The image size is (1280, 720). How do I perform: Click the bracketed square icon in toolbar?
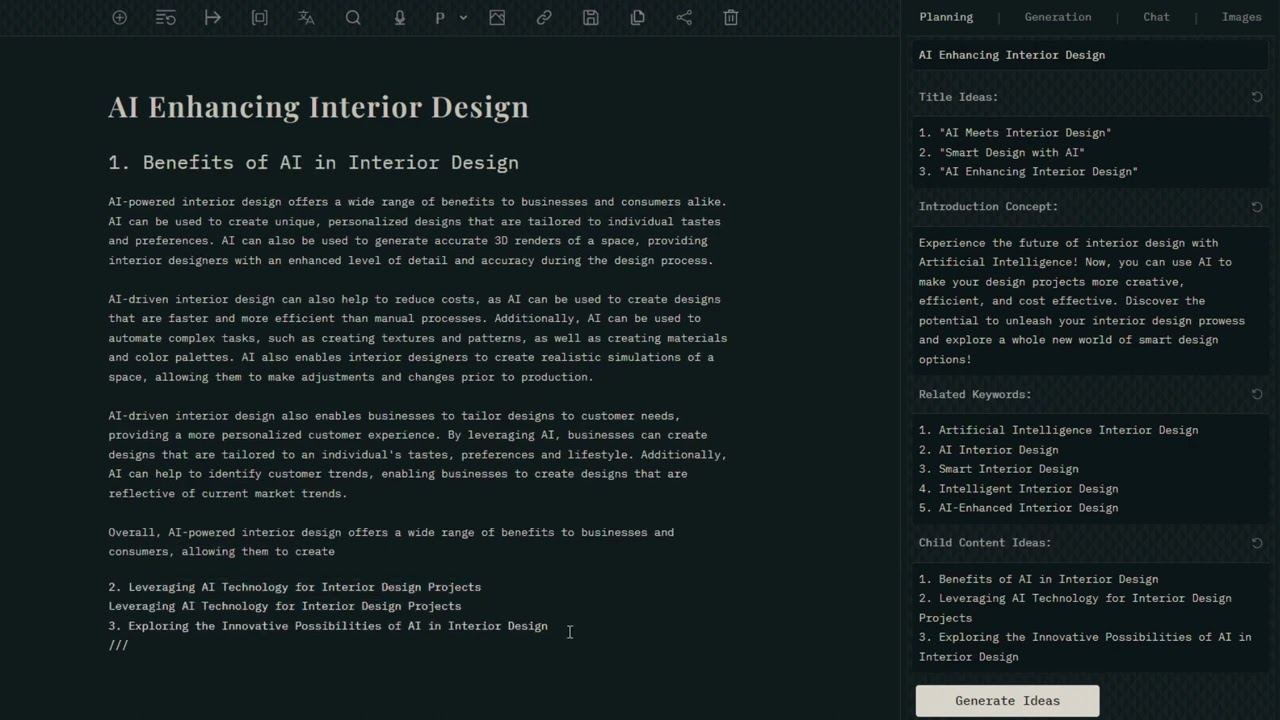pyautogui.click(x=260, y=17)
